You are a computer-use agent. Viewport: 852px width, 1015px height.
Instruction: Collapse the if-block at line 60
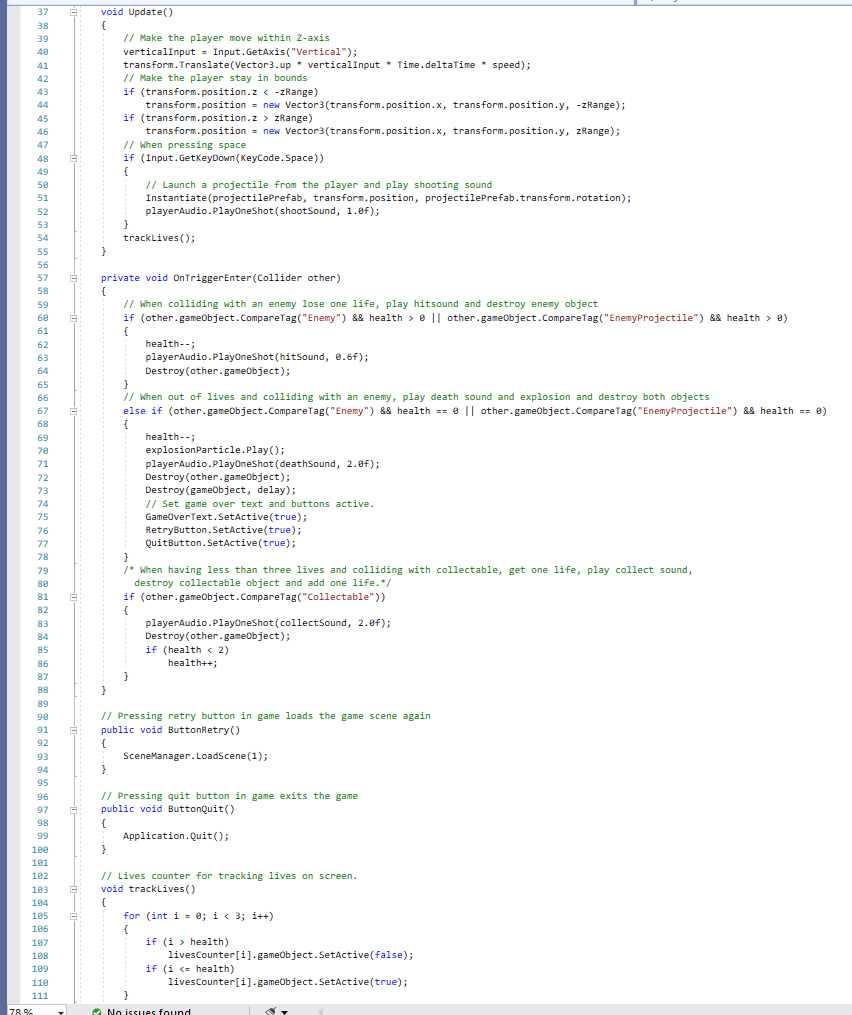pyautogui.click(x=74, y=318)
